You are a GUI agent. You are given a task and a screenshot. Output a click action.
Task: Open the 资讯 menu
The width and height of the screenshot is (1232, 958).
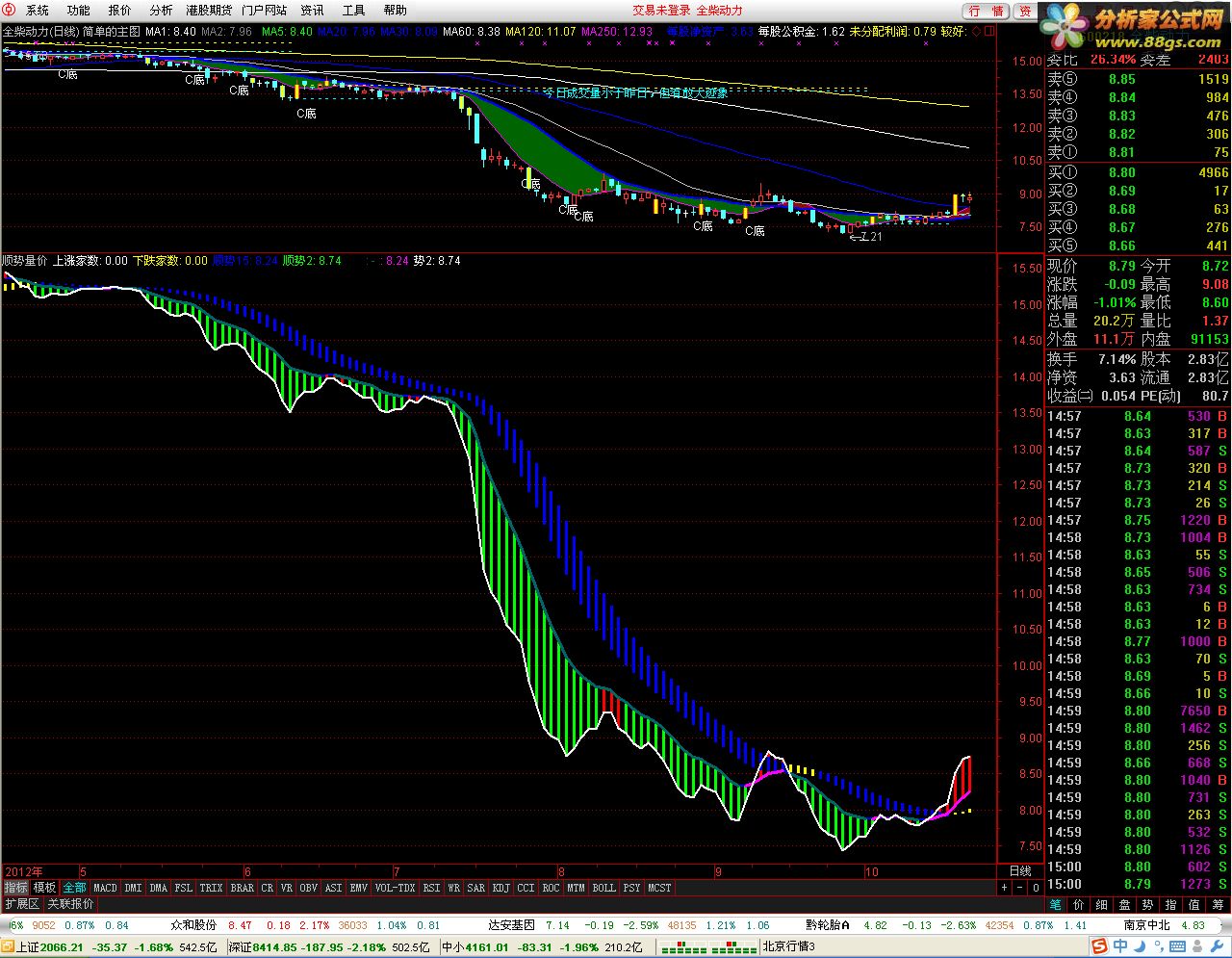click(313, 10)
